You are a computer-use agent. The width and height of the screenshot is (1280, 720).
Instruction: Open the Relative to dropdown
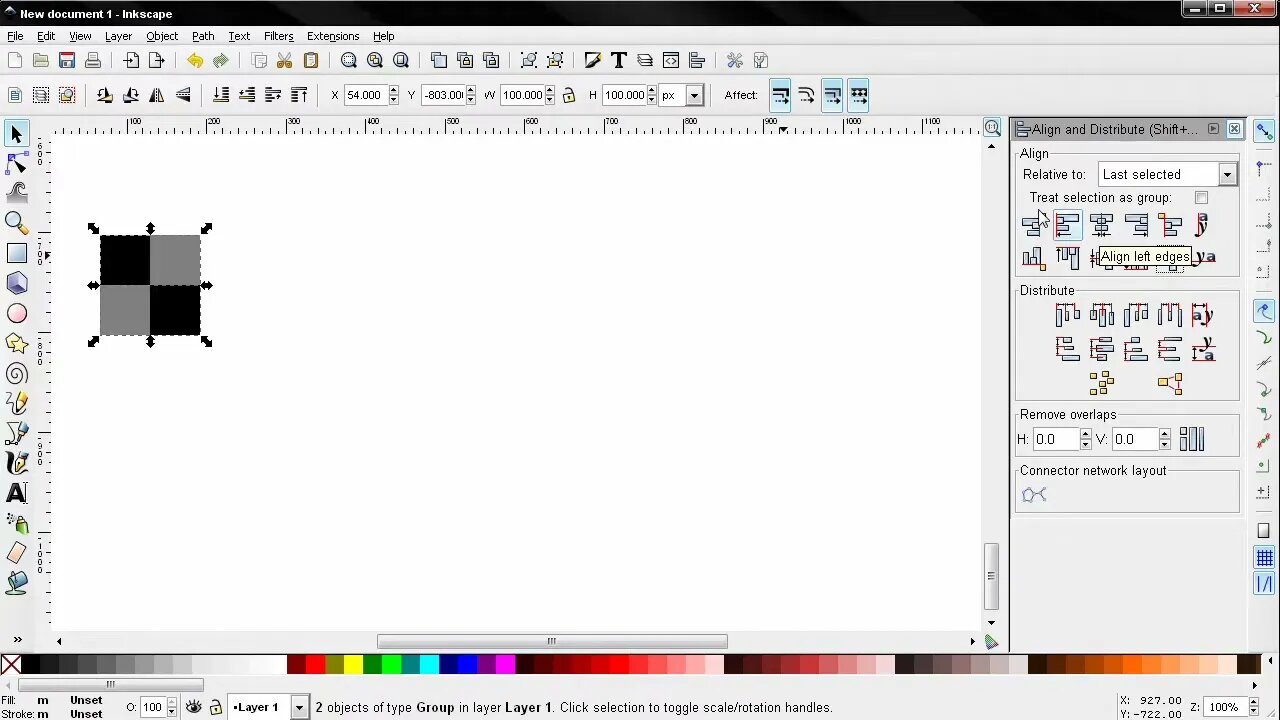(x=1167, y=174)
